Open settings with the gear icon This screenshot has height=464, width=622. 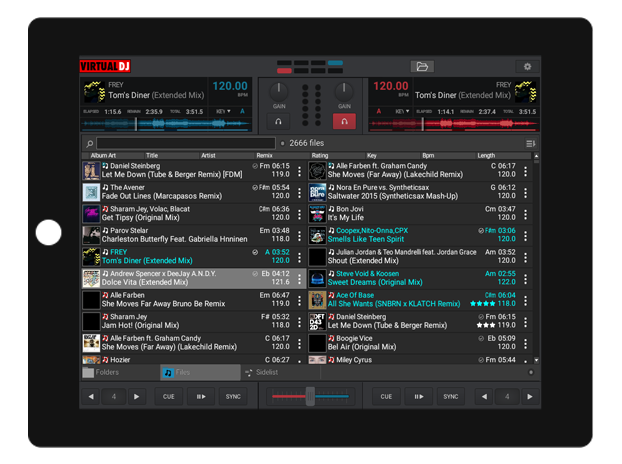pyautogui.click(x=527, y=66)
